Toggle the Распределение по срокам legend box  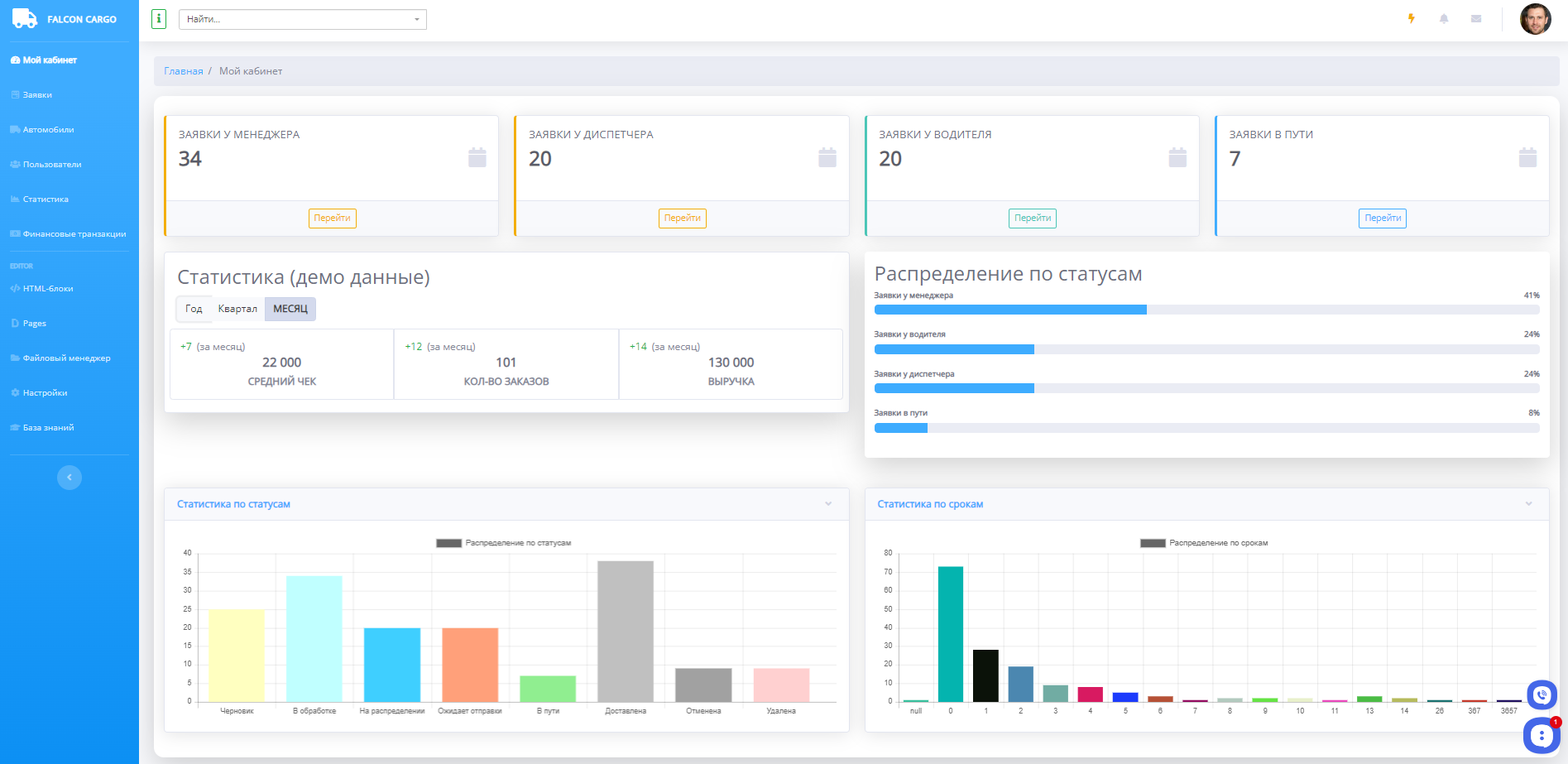point(1153,543)
